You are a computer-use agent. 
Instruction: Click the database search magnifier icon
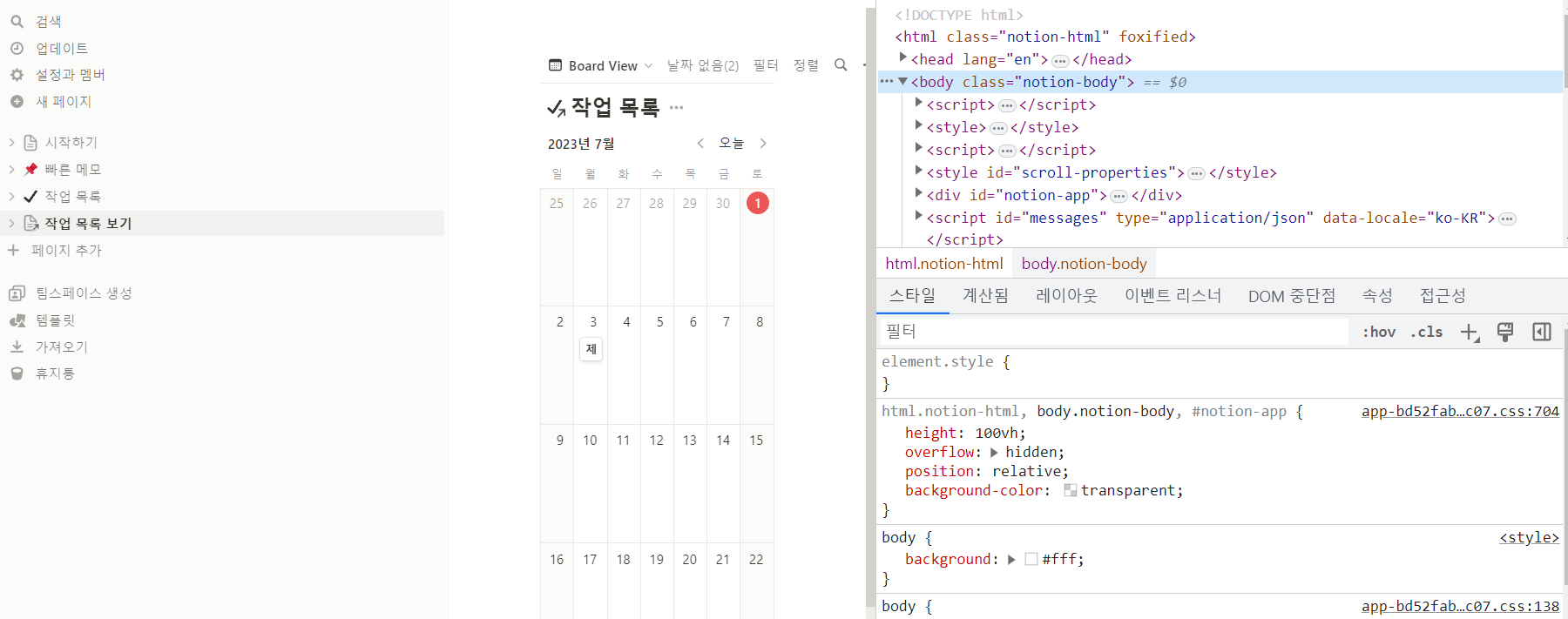tap(841, 65)
